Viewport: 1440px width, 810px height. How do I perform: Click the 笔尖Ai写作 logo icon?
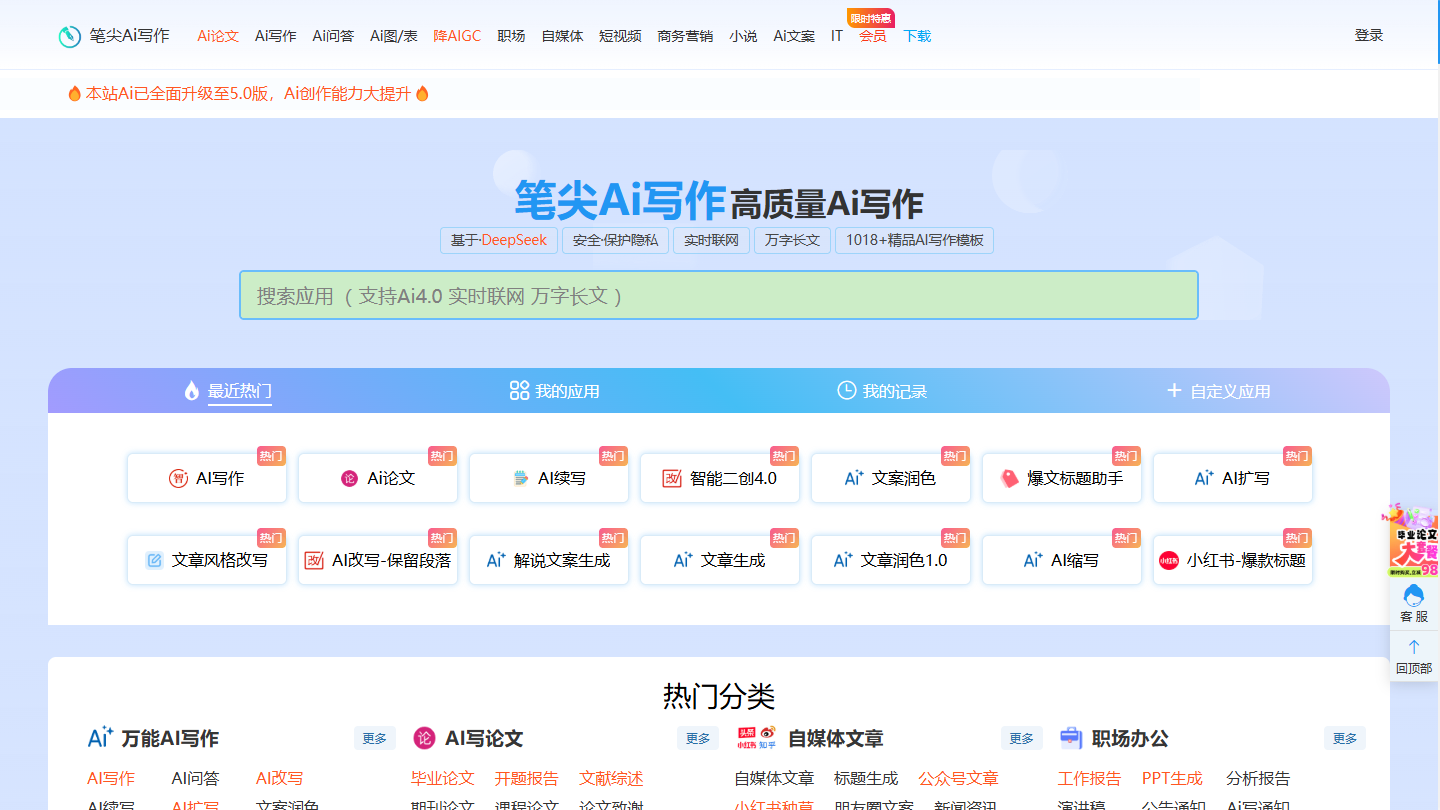click(69, 36)
